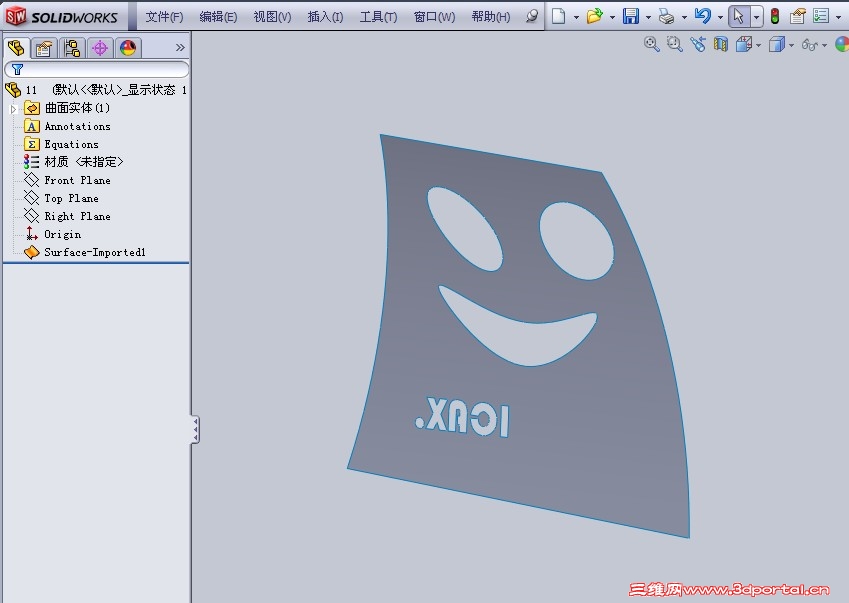Click the View Orientation cube icon
This screenshot has width=849, height=603.
pyautogui.click(x=744, y=44)
